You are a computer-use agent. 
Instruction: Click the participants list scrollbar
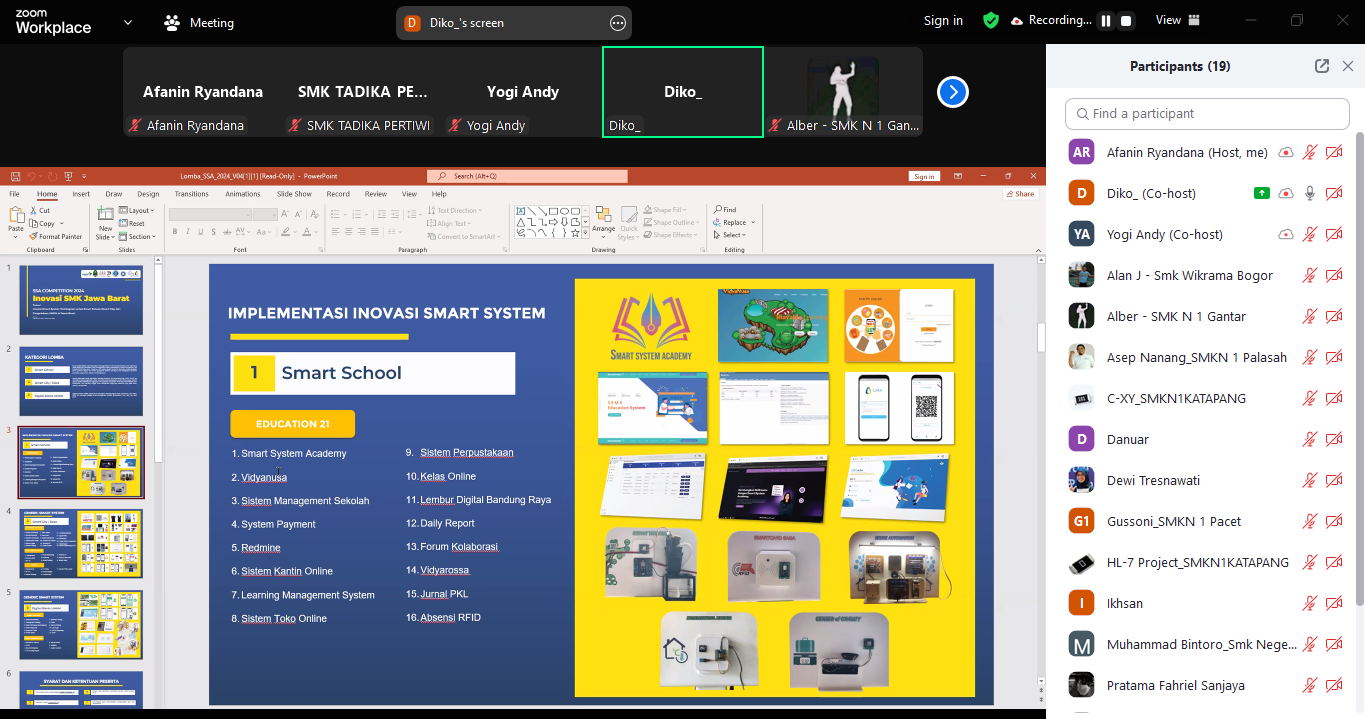tap(1359, 368)
